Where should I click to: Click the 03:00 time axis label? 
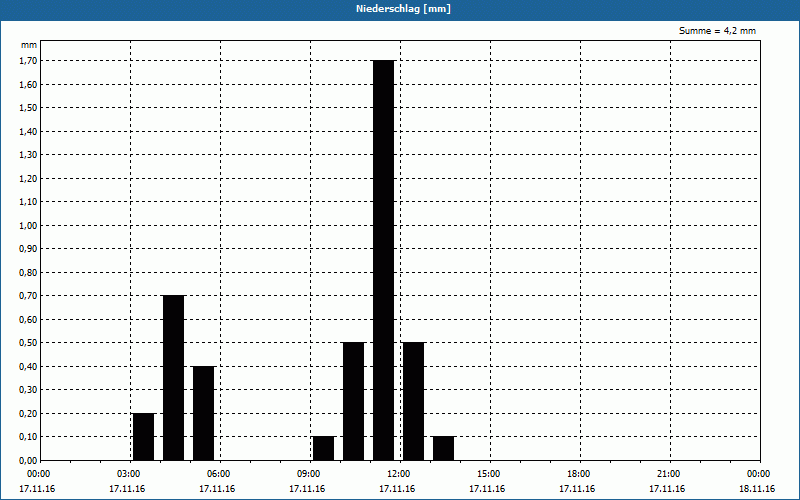point(128,474)
